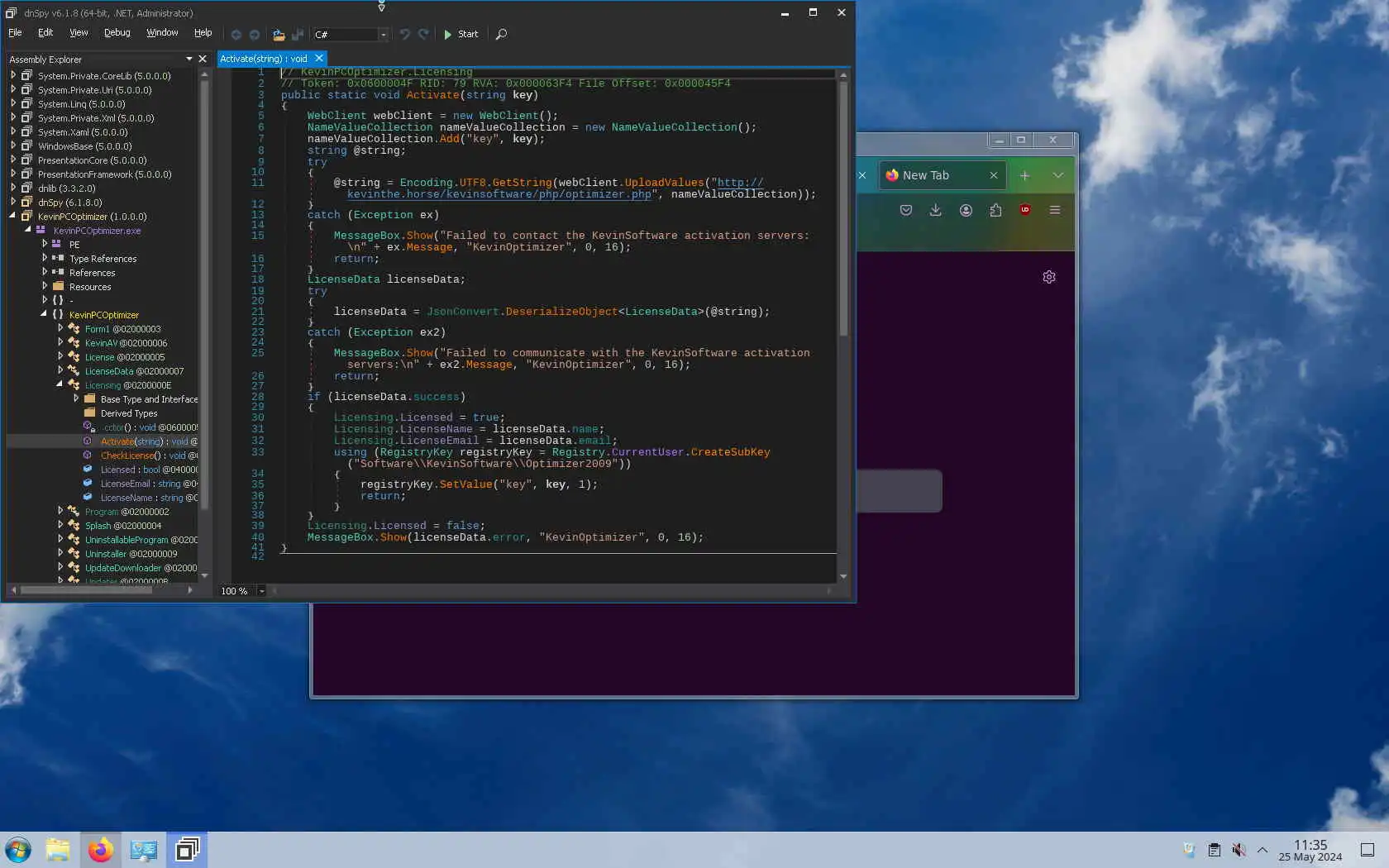Open the File menu
The image size is (1389, 868).
[x=15, y=33]
